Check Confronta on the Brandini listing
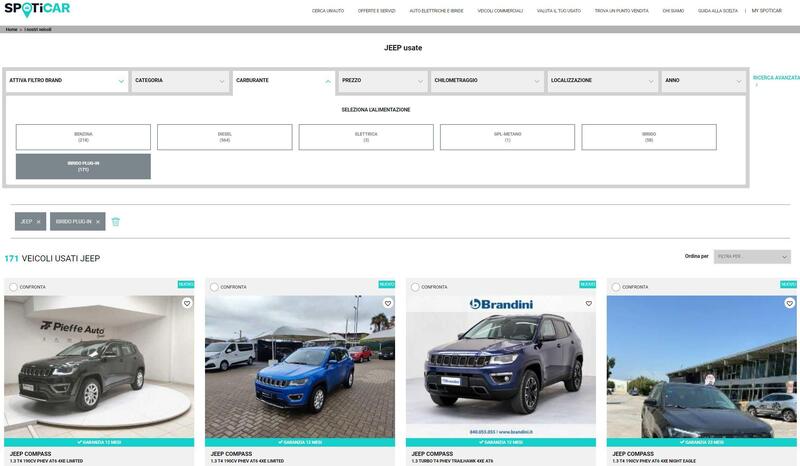This screenshot has height=466, width=800. point(416,287)
